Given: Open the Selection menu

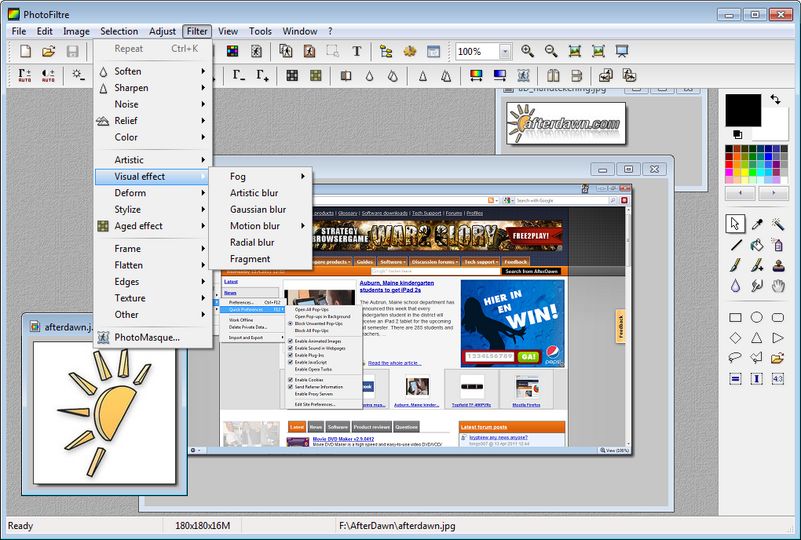Looking at the screenshot, I should click(x=119, y=31).
